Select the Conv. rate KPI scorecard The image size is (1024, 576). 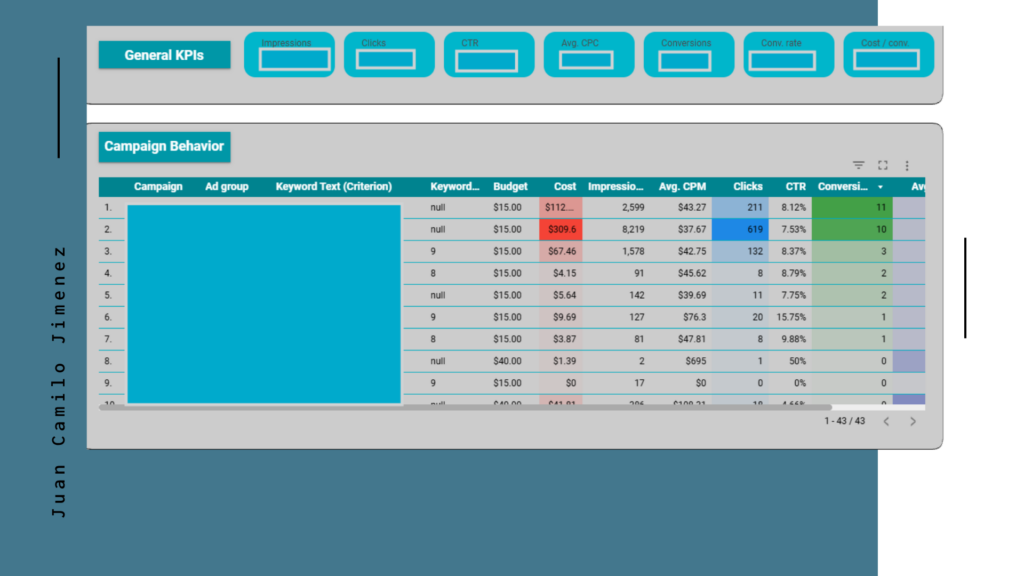[x=789, y=55]
